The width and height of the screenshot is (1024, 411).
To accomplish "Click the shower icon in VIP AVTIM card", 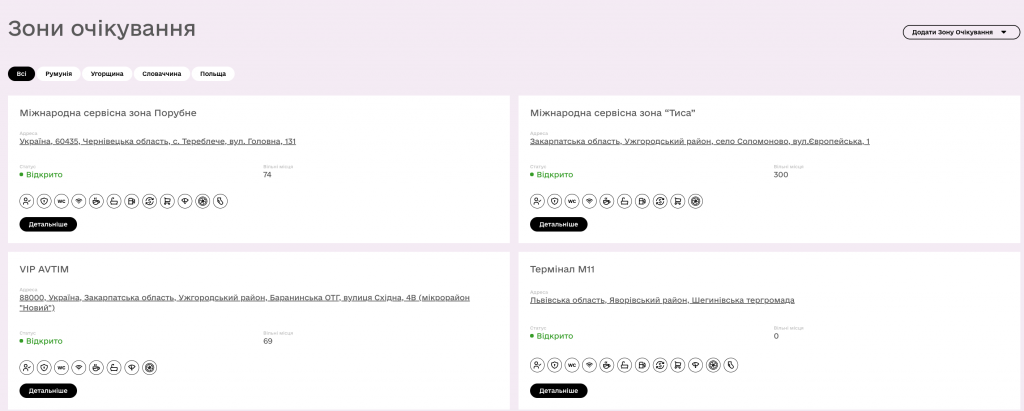I will point(115,368).
